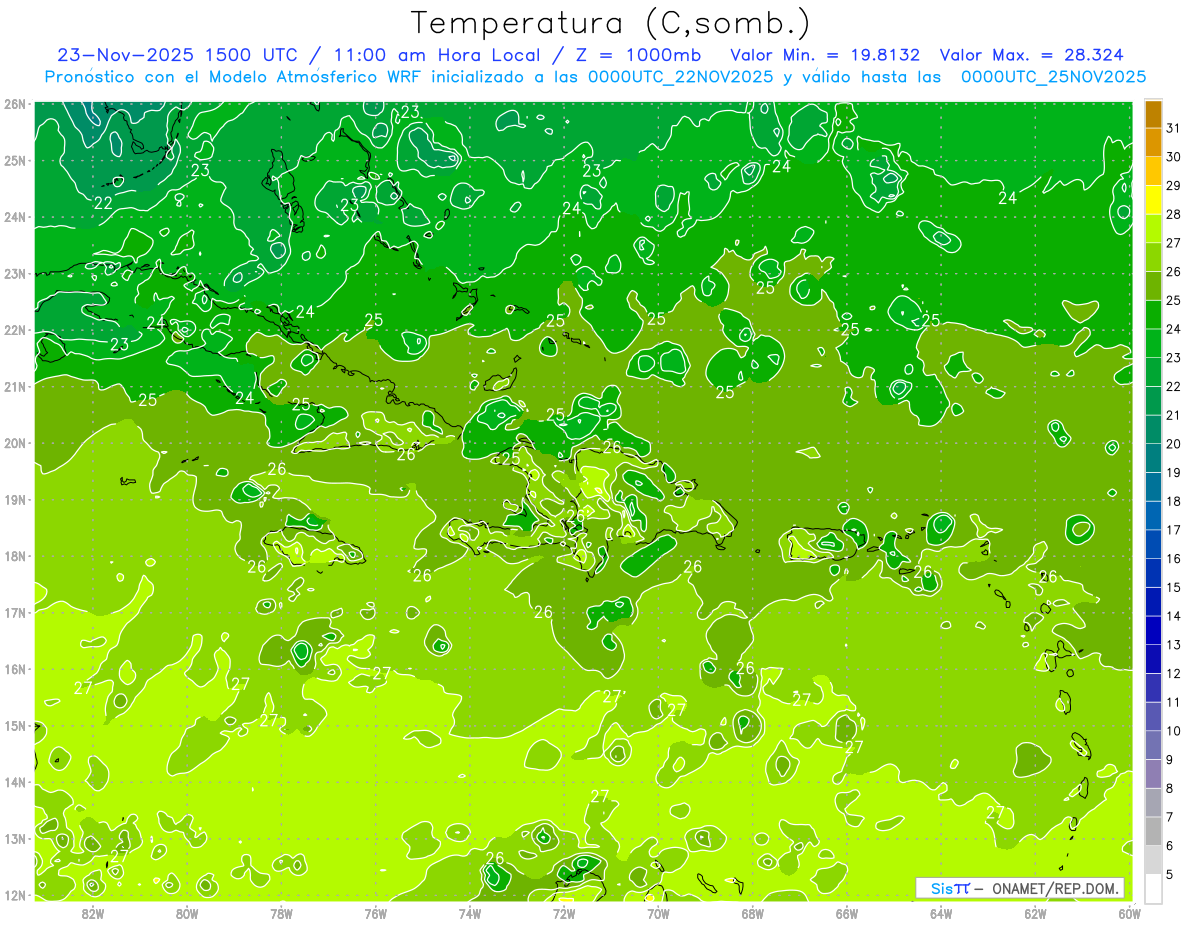Click the "ONAMET/REP.DOM." credit label
The image size is (1200, 927).
(1054, 888)
